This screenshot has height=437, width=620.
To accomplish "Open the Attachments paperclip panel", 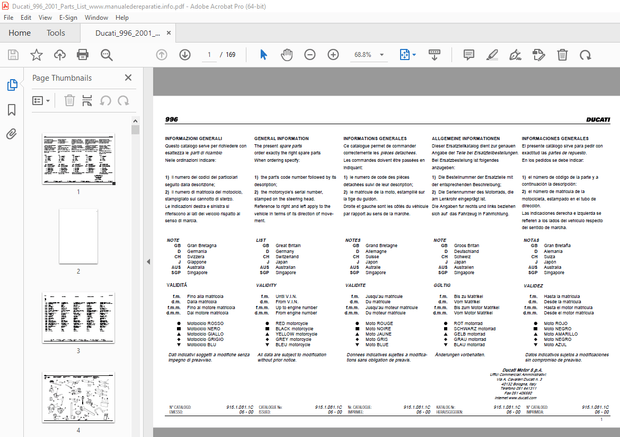I will tap(11, 134).
